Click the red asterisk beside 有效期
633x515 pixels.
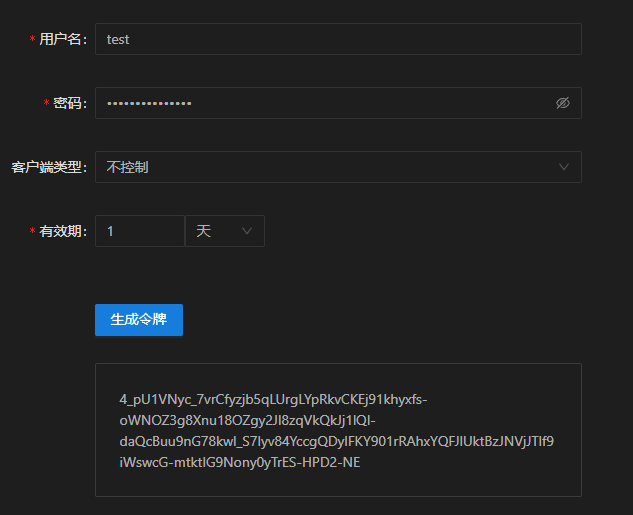point(33,232)
